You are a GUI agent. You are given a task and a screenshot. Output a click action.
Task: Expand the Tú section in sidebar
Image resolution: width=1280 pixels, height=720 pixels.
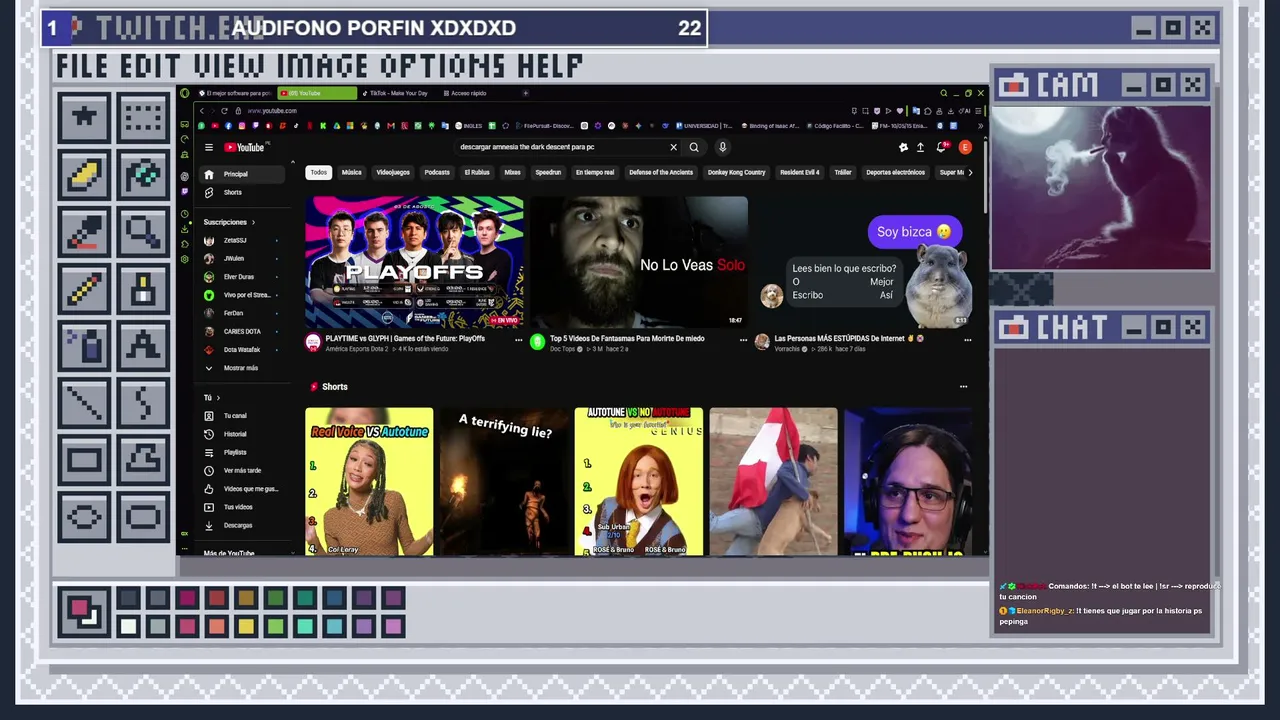coord(212,398)
